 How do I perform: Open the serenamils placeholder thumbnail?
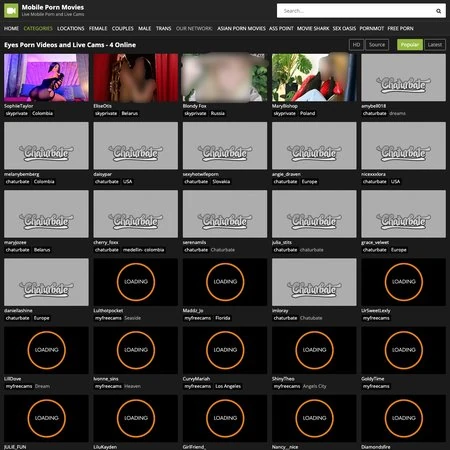pyautogui.click(x=225, y=214)
